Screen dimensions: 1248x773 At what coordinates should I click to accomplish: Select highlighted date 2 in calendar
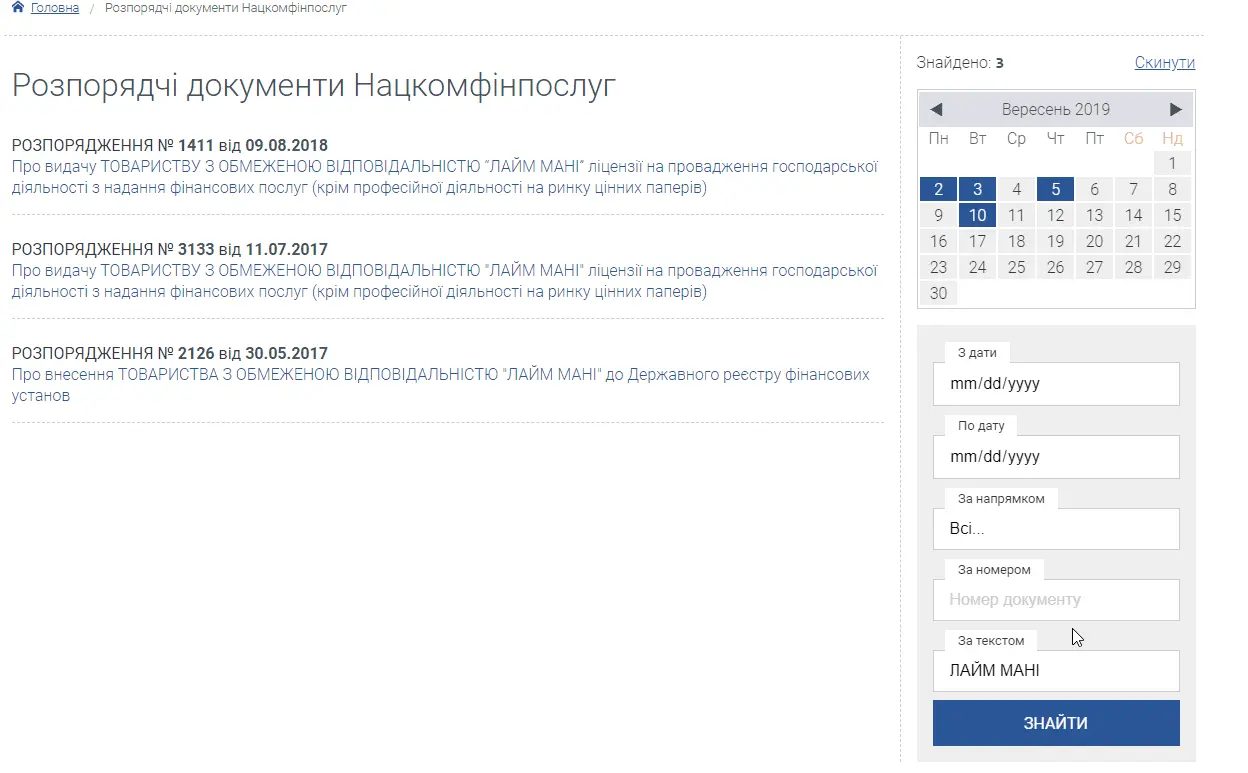pyautogui.click(x=938, y=188)
